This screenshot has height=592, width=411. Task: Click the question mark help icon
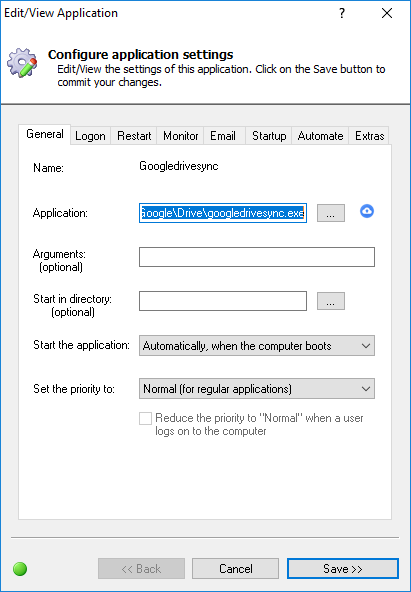click(x=342, y=14)
